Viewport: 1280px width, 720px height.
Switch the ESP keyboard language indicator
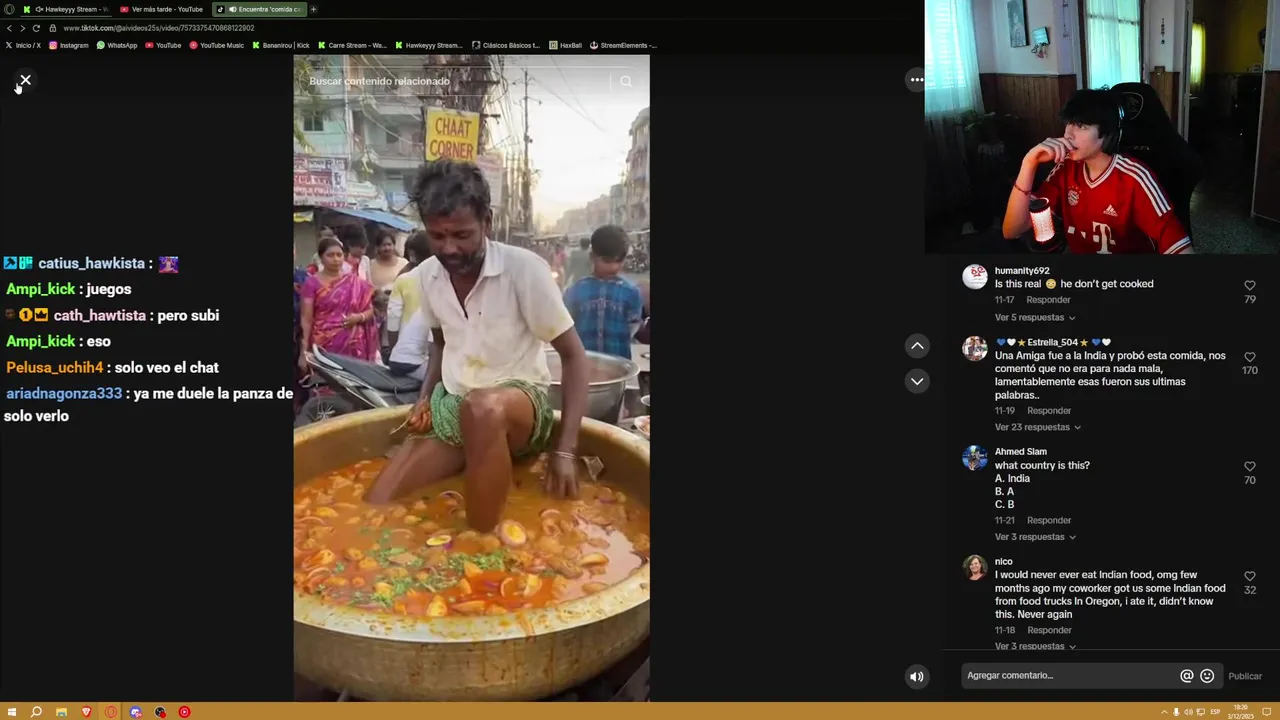[x=1215, y=712]
